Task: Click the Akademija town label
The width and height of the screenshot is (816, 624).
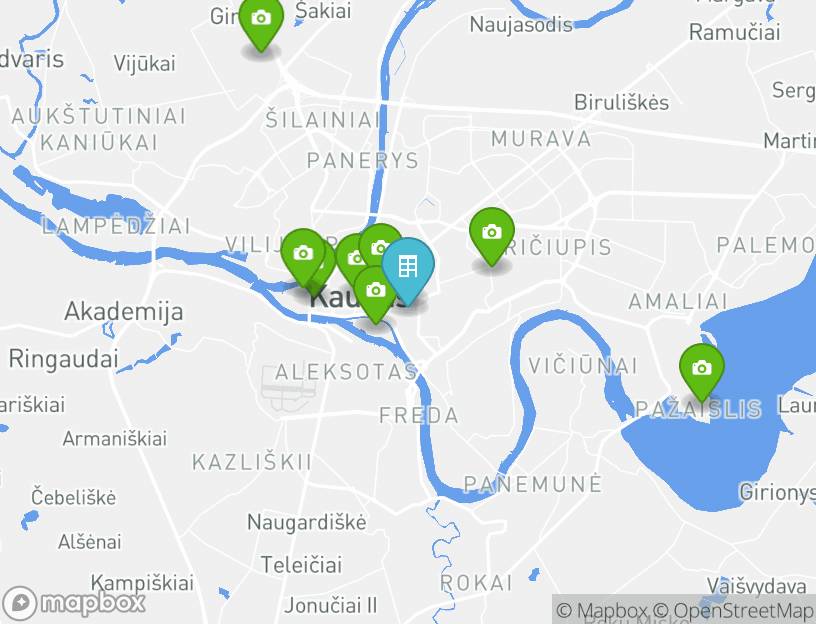Action: 124,312
